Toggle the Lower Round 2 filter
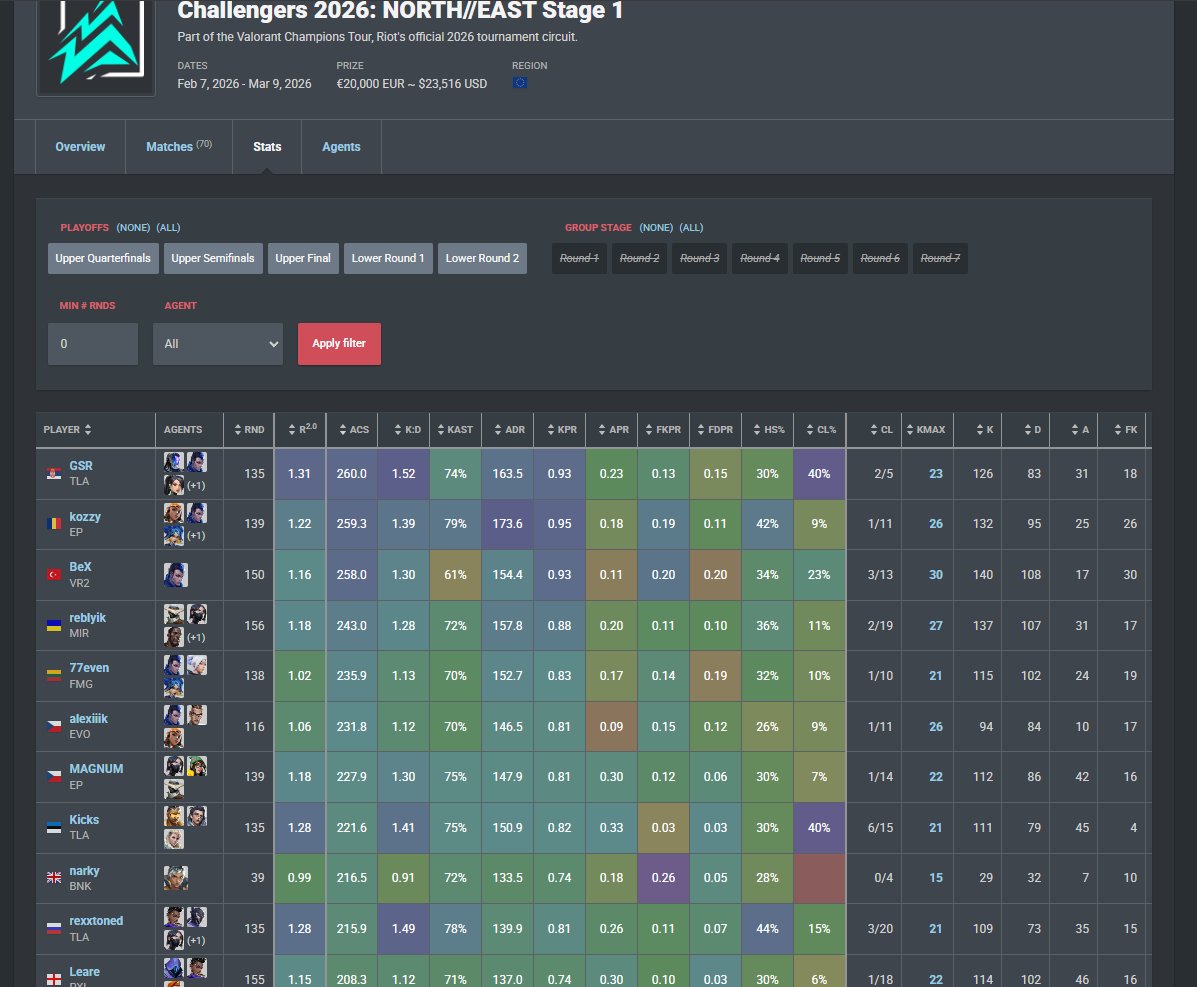 [x=482, y=258]
